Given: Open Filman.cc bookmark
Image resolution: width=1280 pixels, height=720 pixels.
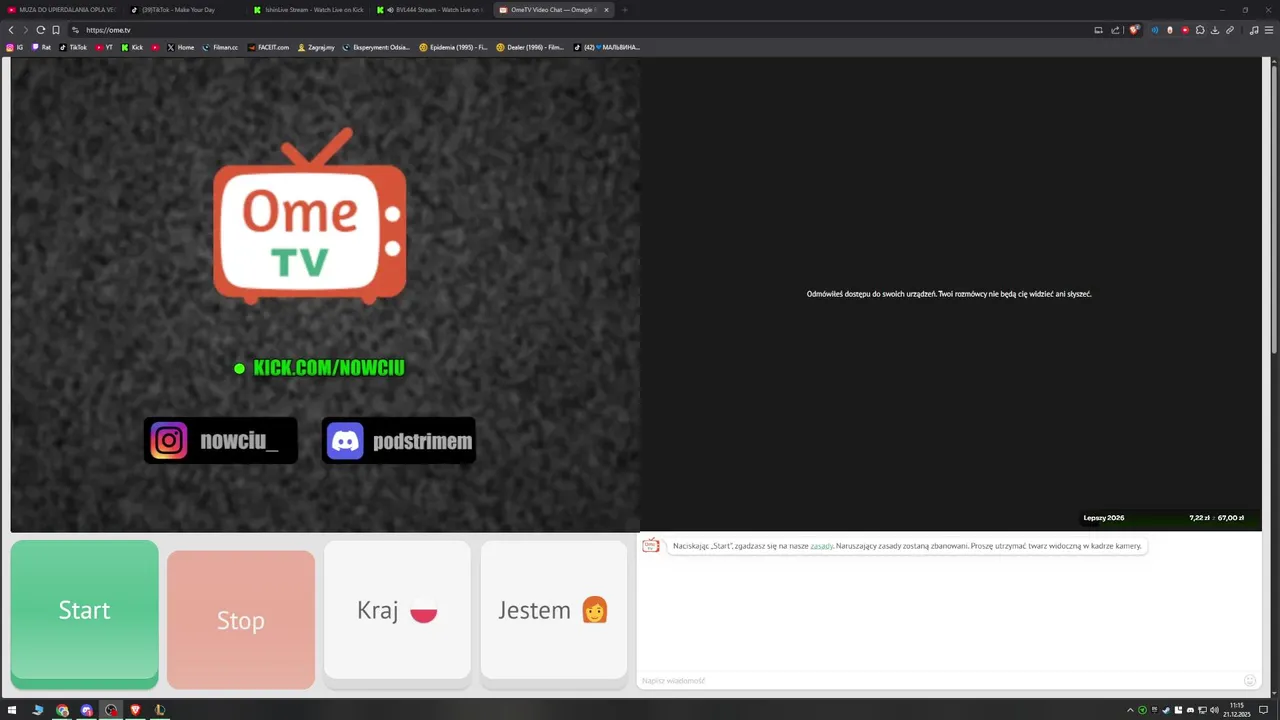Looking at the screenshot, I should (220, 47).
